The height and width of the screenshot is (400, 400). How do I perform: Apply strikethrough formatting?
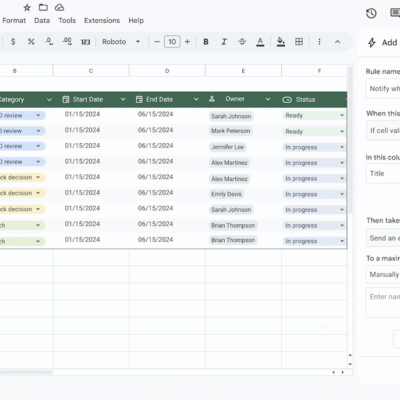coord(242,42)
